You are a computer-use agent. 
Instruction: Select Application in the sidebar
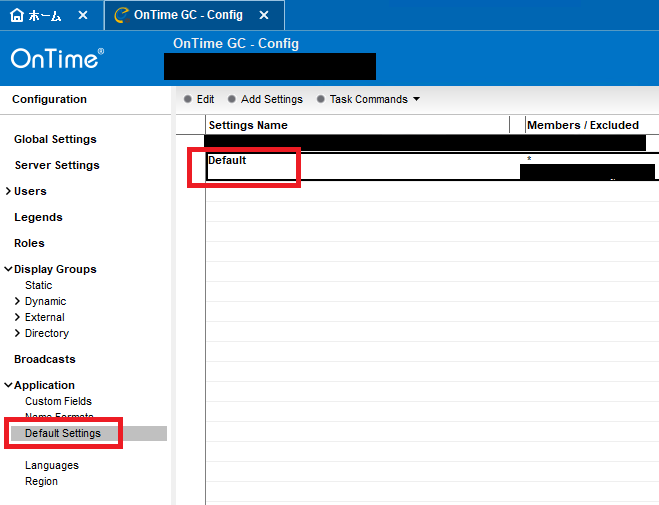44,385
